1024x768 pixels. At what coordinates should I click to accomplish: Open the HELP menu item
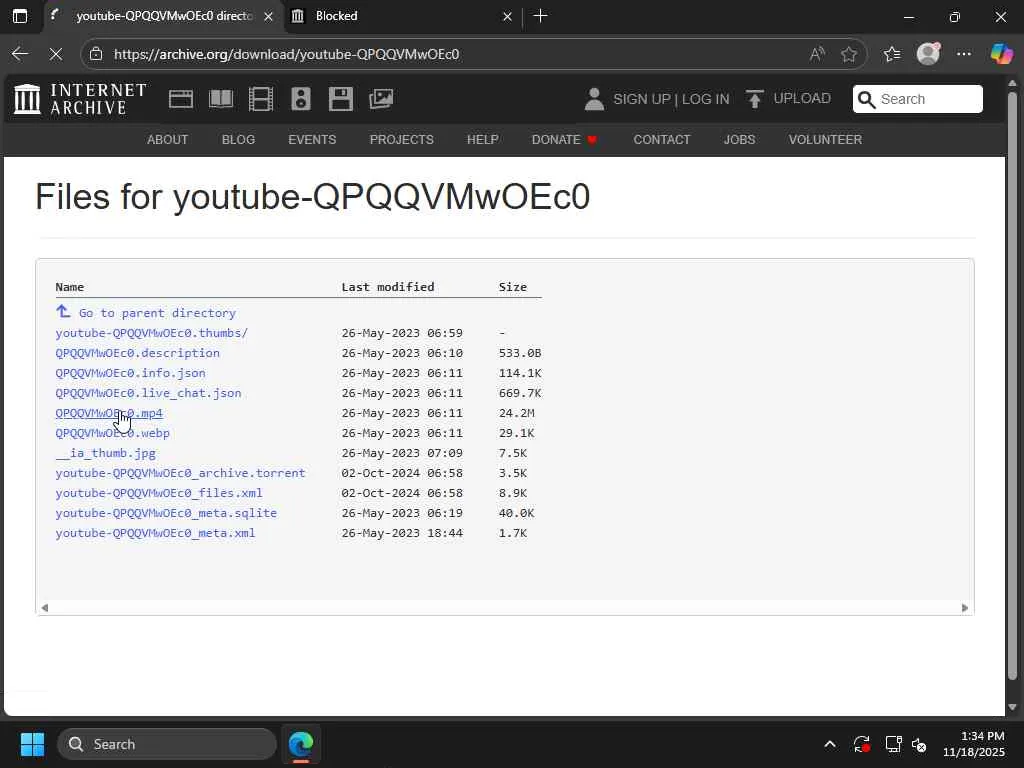click(483, 140)
